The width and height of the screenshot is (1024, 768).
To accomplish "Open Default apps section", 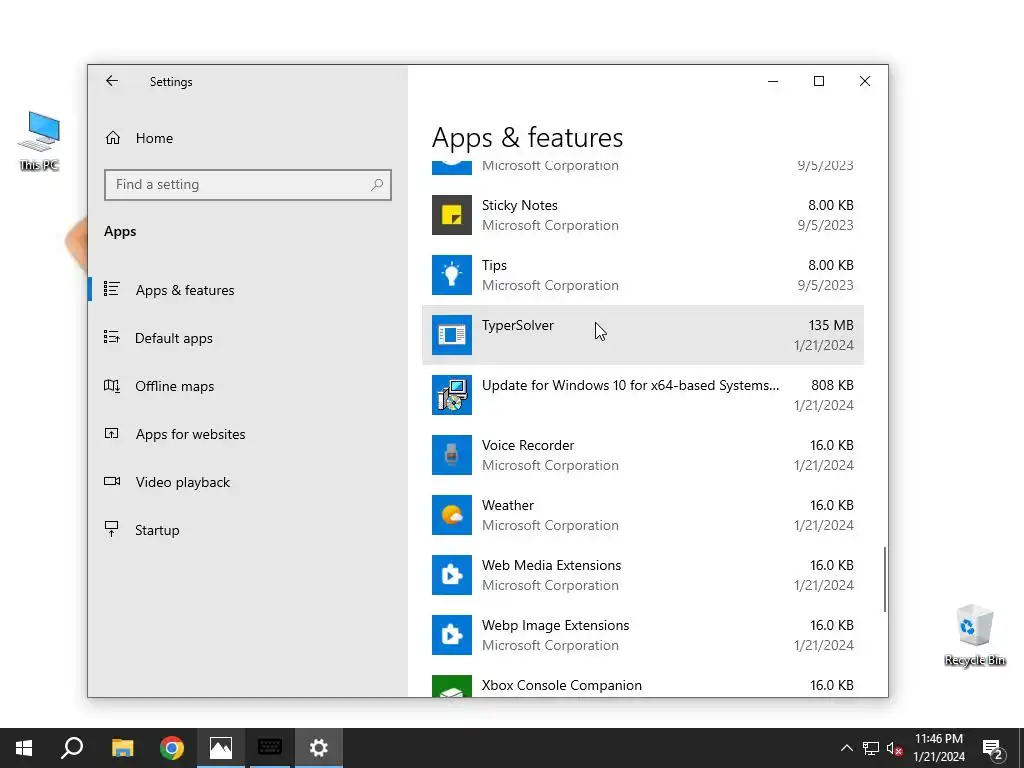I will (x=174, y=338).
